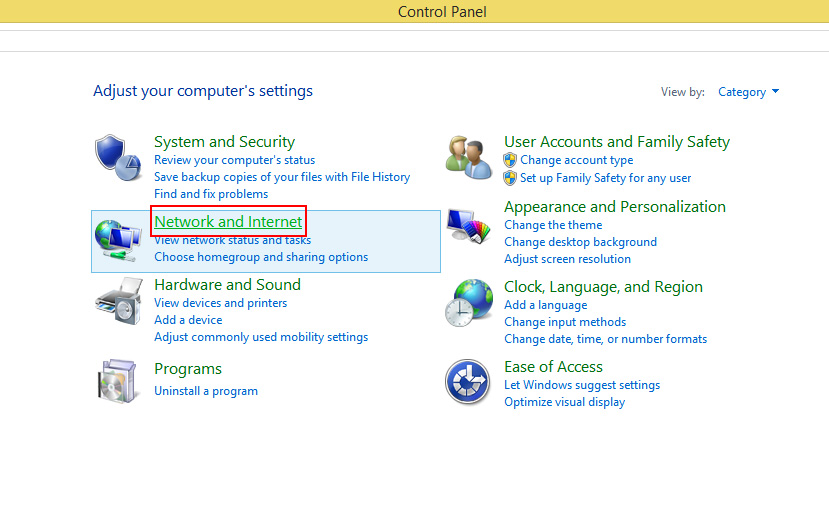Click Save backup copies with File History
This screenshot has height=528, width=829.
(282, 177)
